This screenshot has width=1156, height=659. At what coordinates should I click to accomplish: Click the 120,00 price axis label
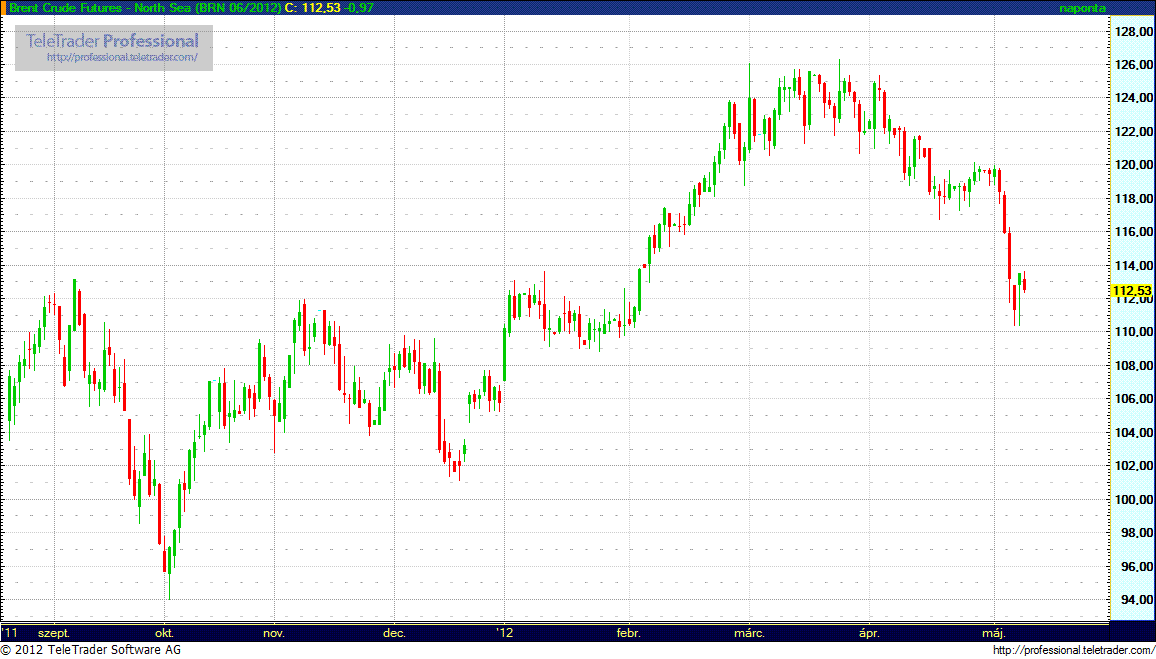(1134, 165)
